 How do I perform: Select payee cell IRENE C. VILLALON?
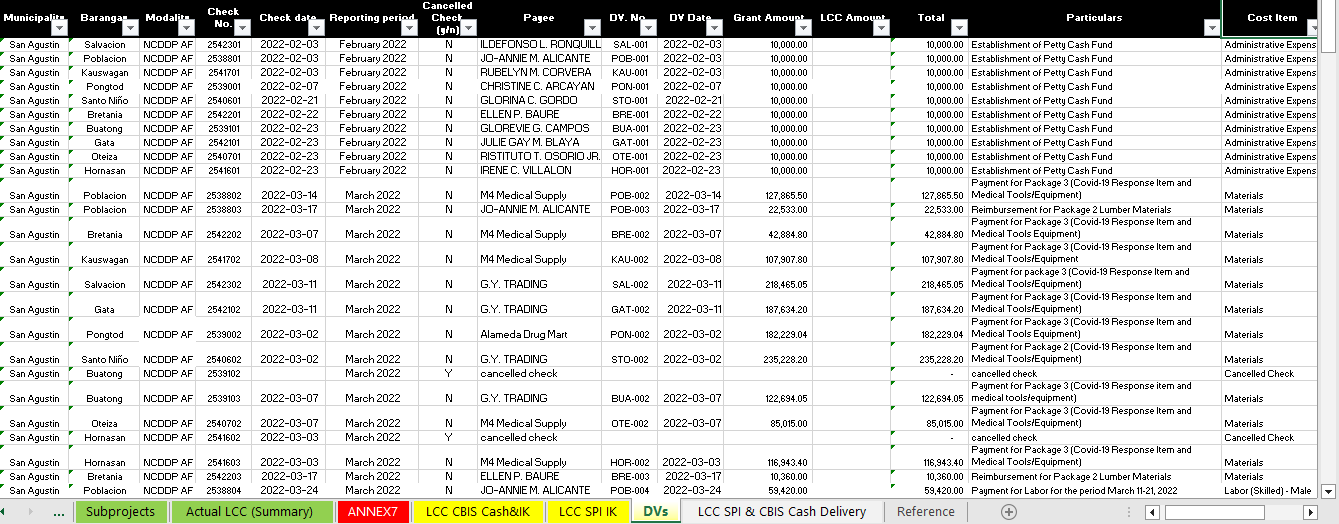pos(540,171)
